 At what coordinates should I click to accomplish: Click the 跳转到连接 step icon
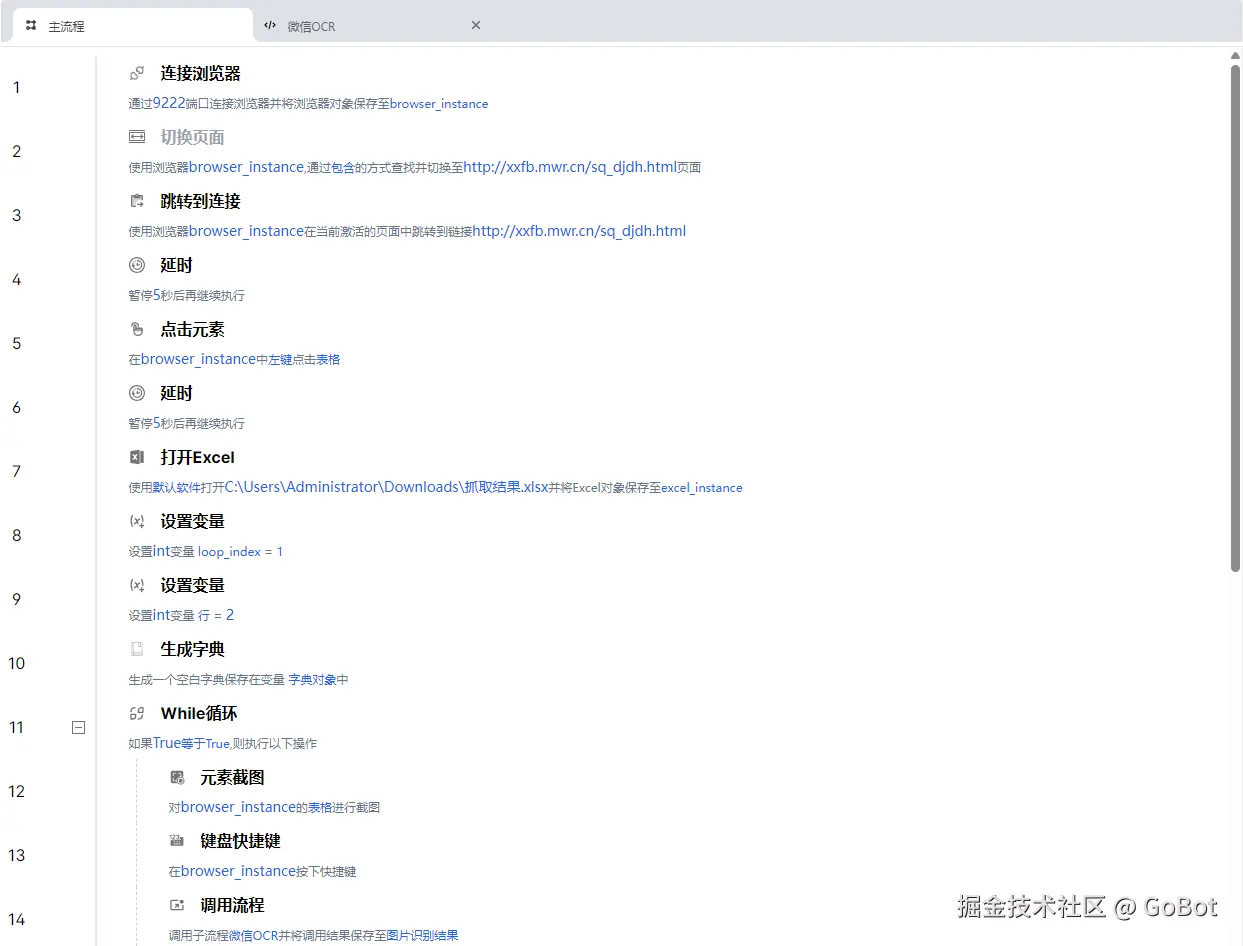coord(137,200)
